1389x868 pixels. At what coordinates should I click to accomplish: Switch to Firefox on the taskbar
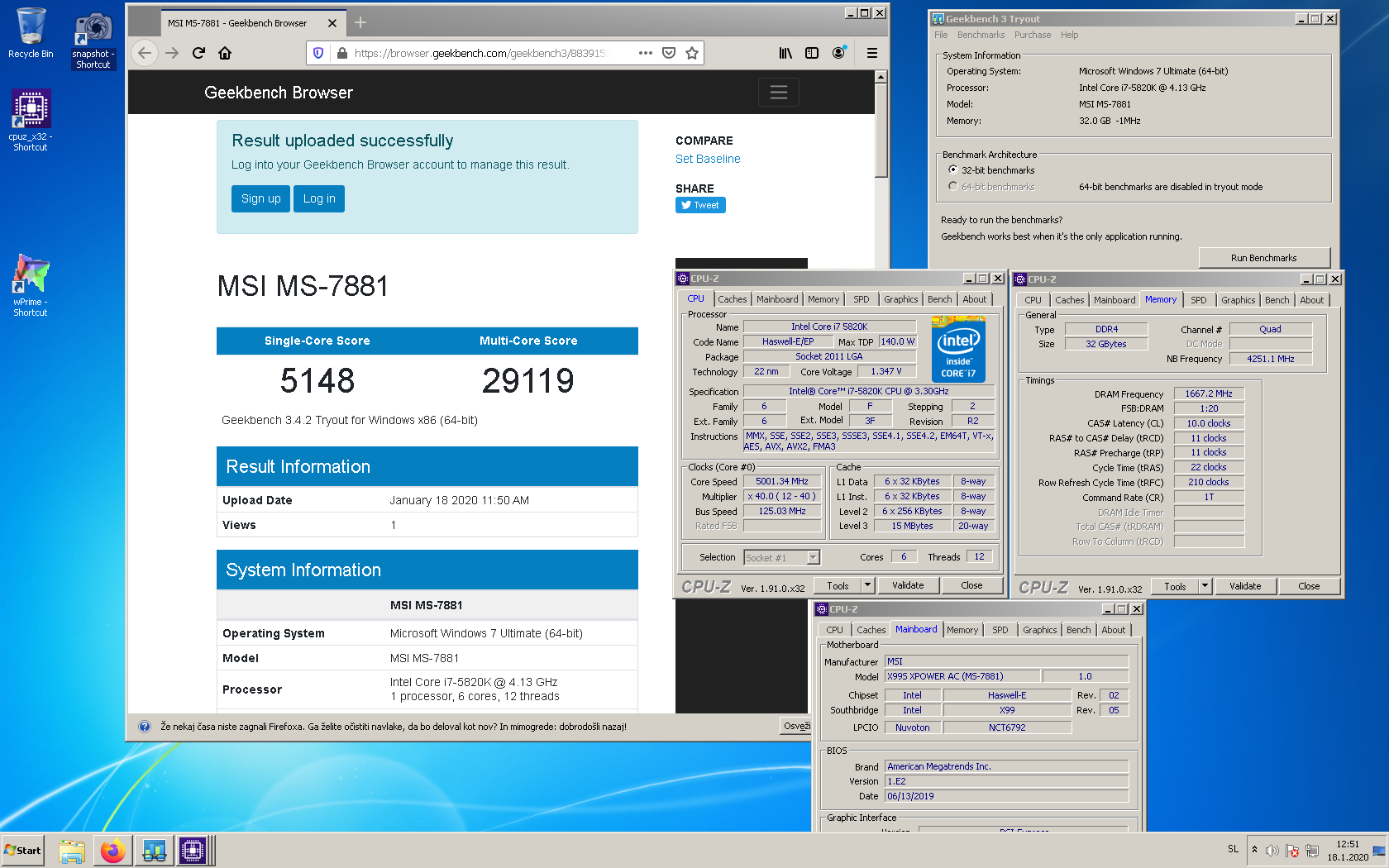tap(113, 851)
